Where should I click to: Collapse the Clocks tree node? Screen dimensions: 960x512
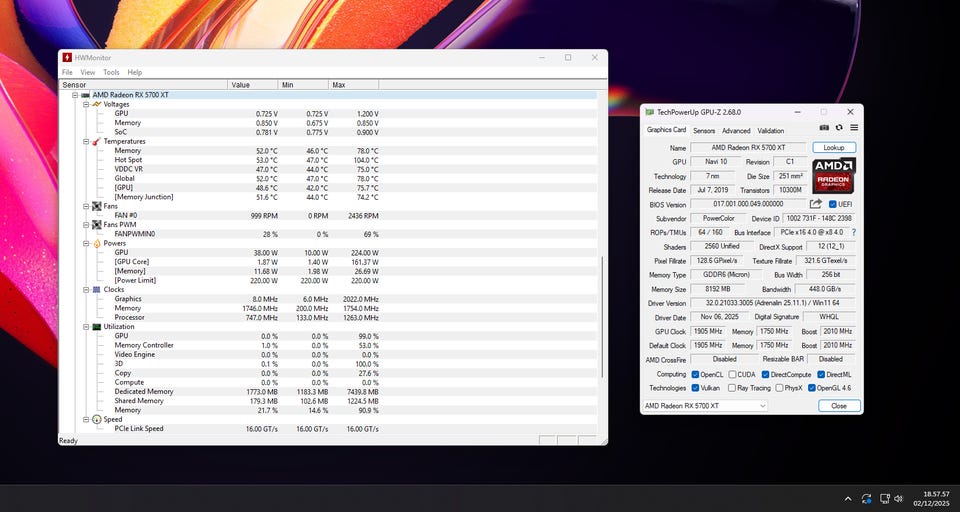87,289
